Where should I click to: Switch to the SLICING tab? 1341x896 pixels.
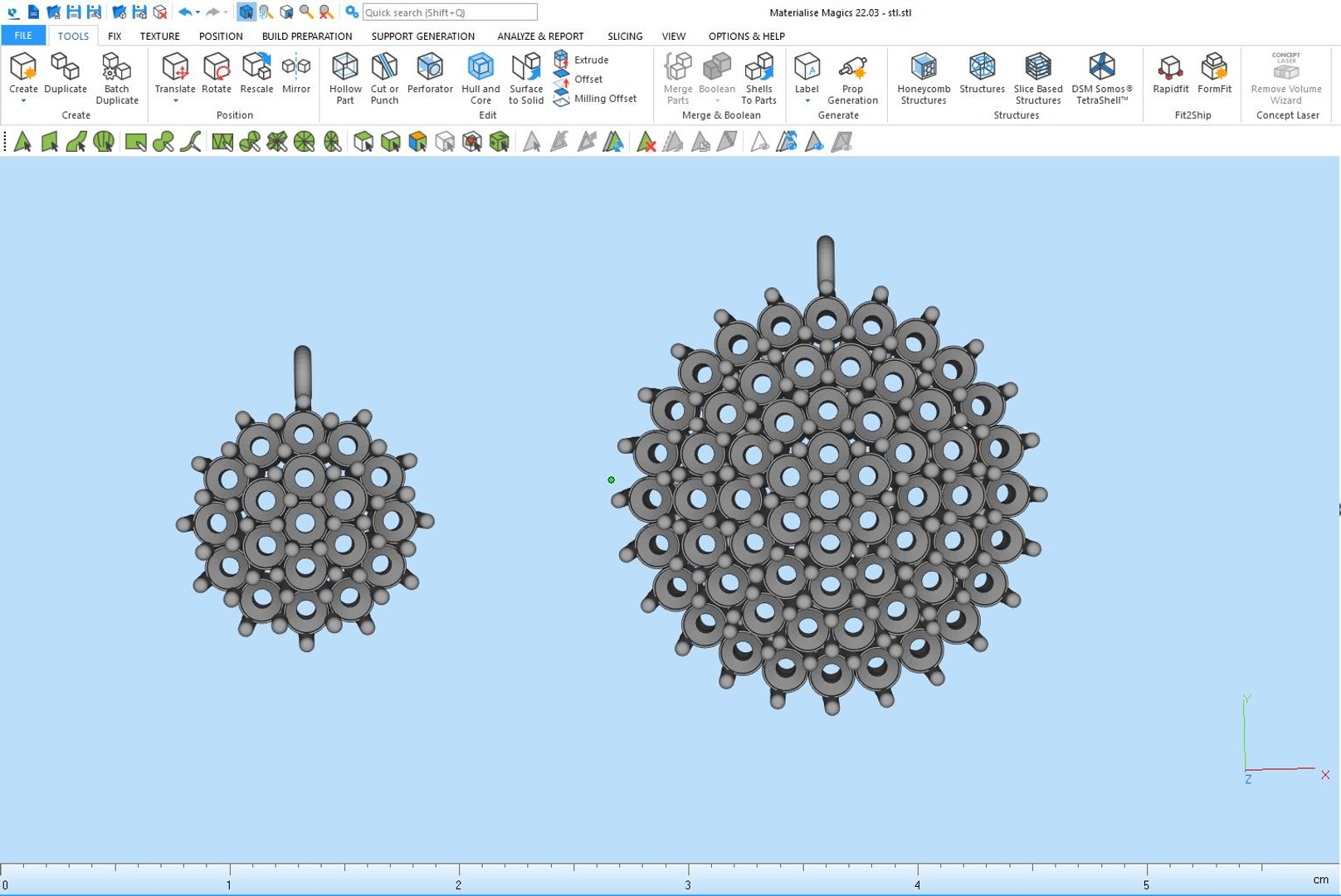[625, 37]
